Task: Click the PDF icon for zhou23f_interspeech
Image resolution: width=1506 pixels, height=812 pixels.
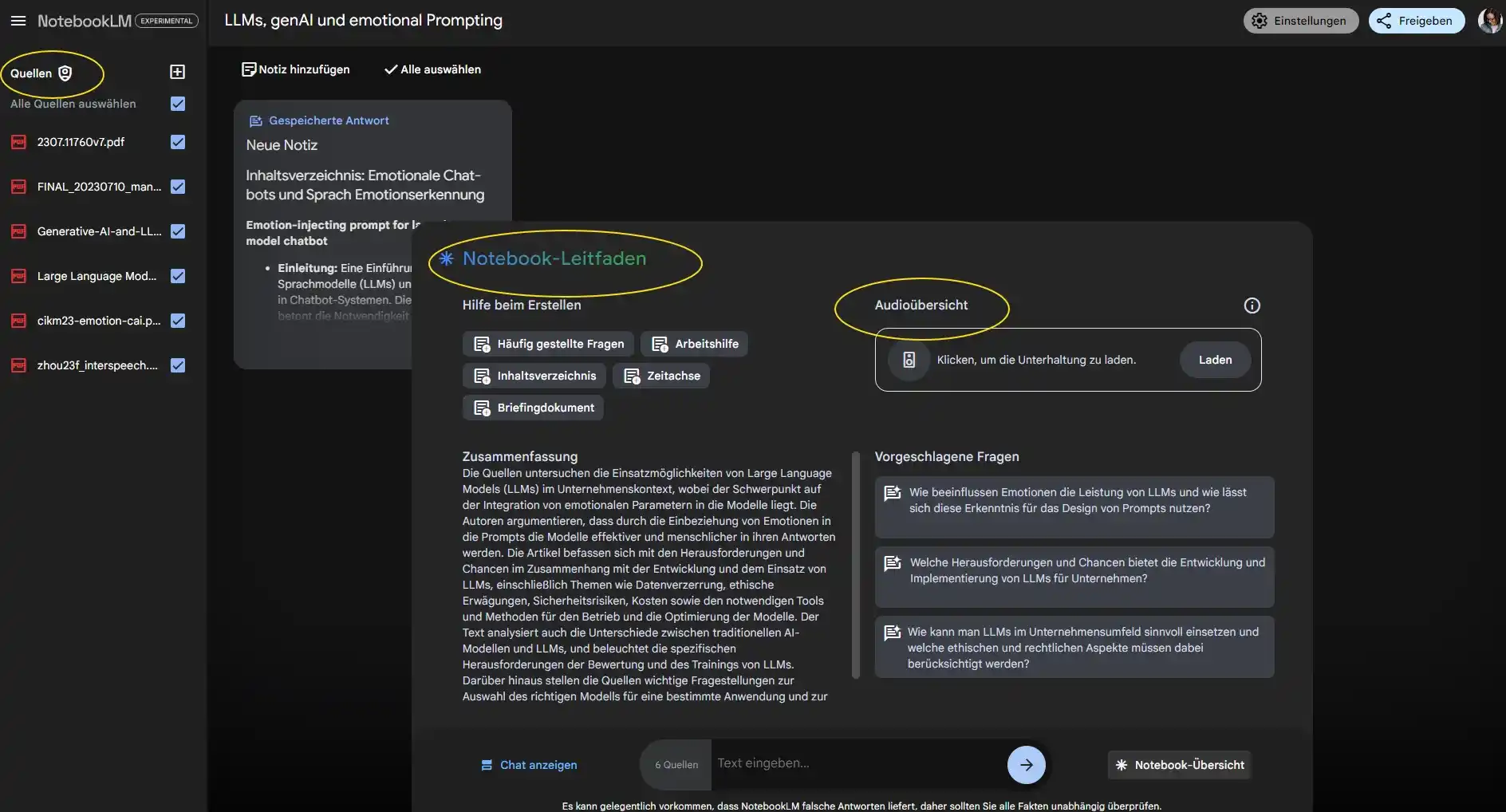Action: pos(18,365)
